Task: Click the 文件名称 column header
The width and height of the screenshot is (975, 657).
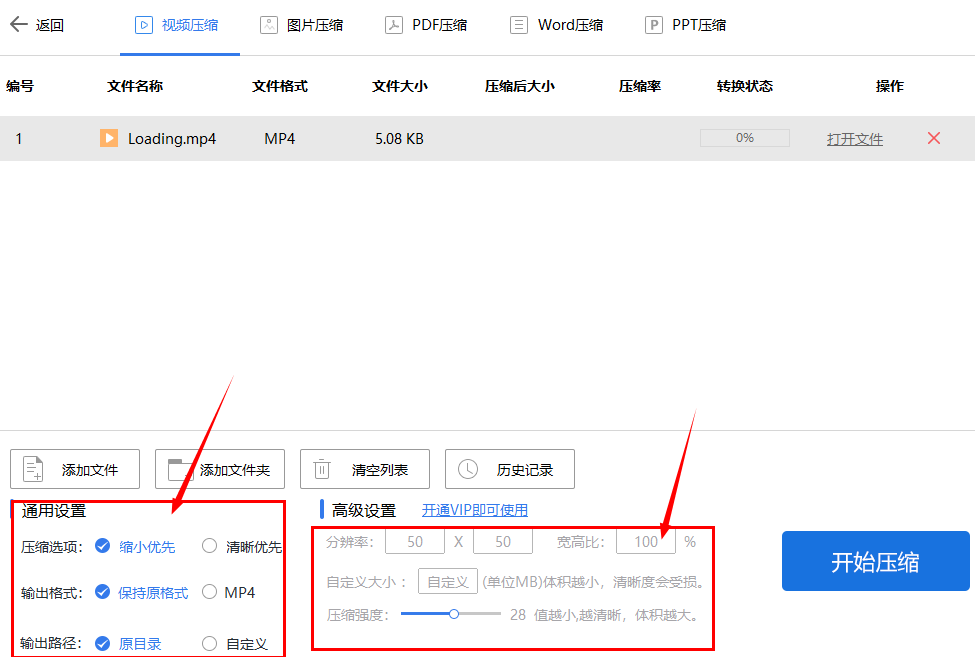Action: coord(135,86)
